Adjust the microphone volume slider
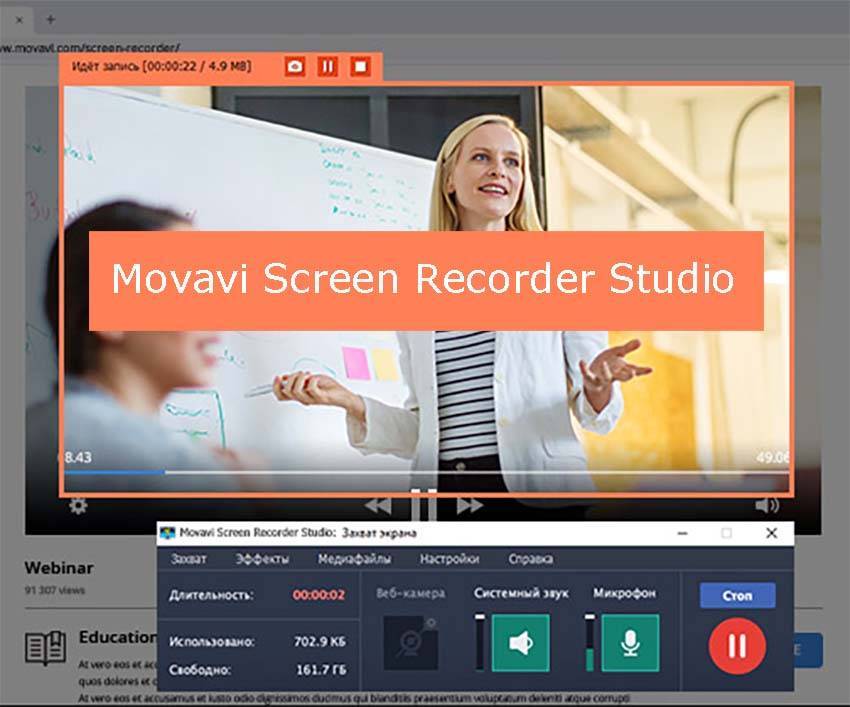The image size is (850, 707). pyautogui.click(x=590, y=643)
